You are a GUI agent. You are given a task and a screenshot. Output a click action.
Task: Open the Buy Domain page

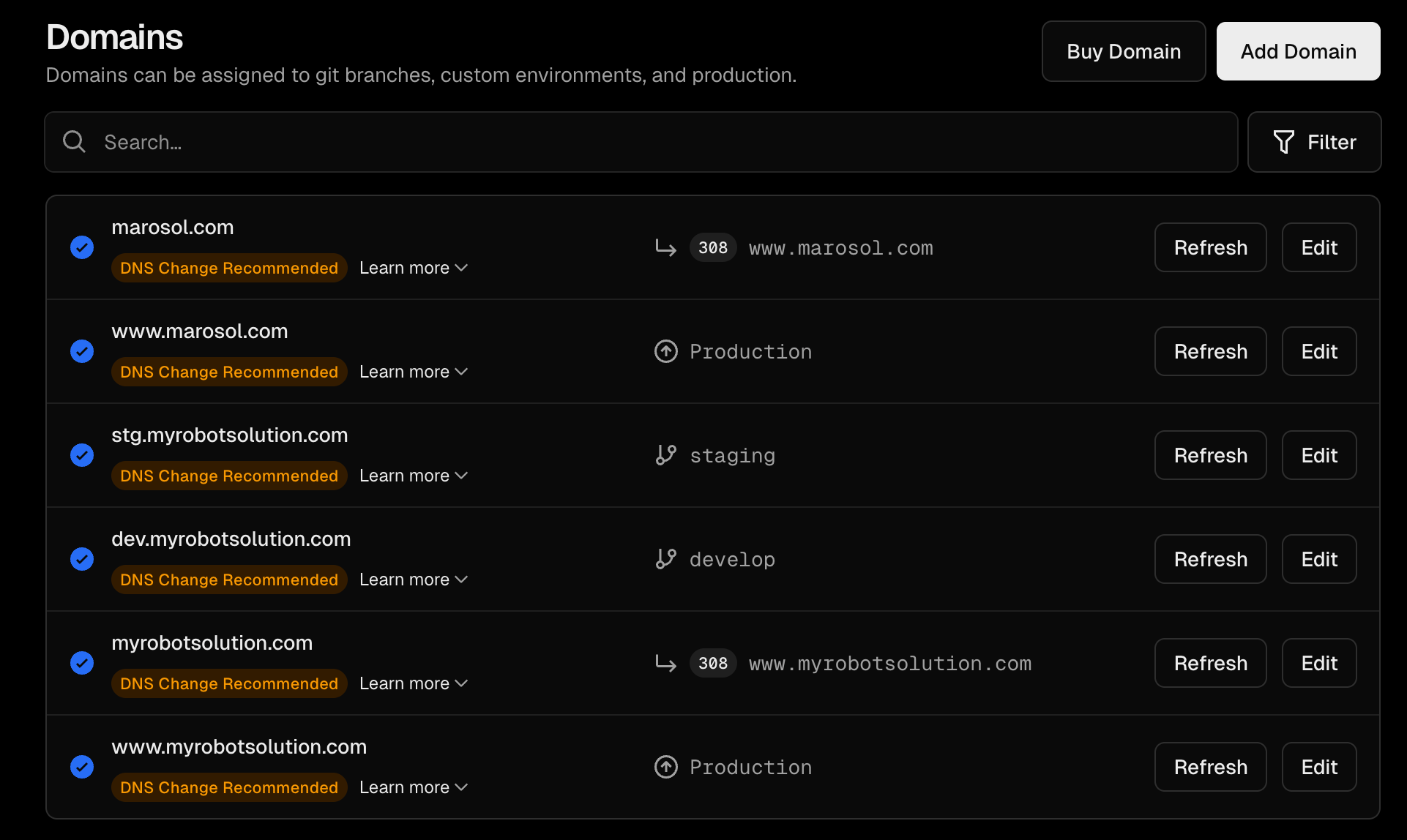[x=1123, y=51]
